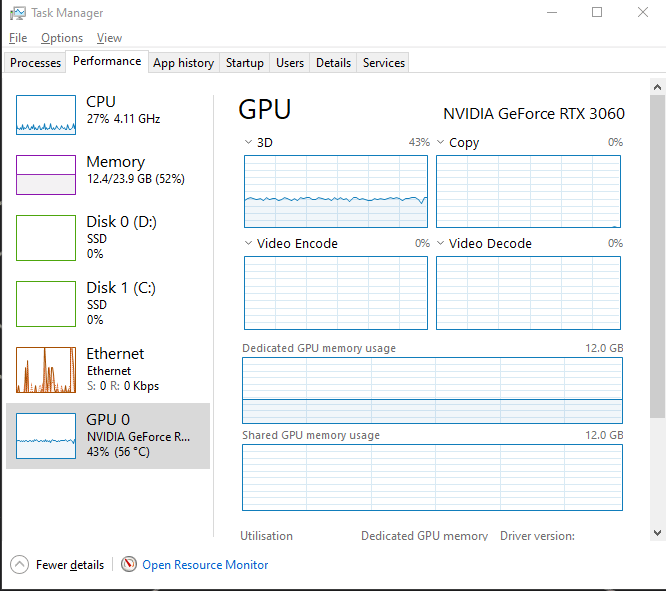Click the Fewer details button label

[70, 565]
